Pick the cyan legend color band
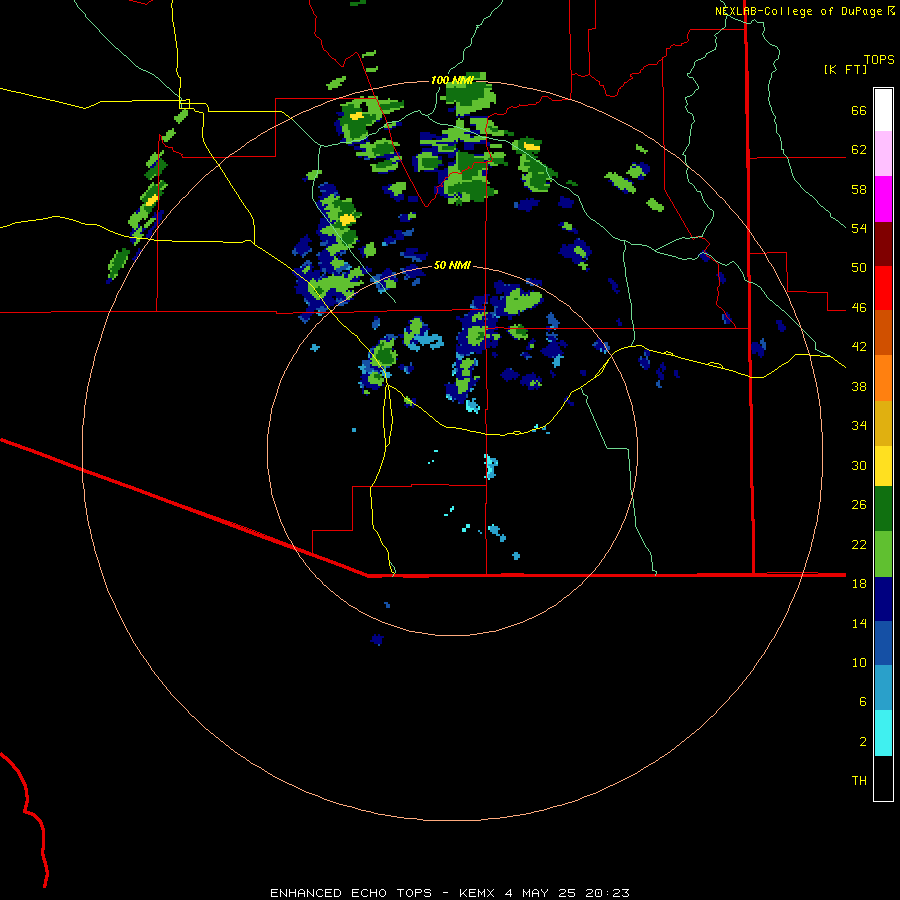The height and width of the screenshot is (900, 900). coord(883,733)
